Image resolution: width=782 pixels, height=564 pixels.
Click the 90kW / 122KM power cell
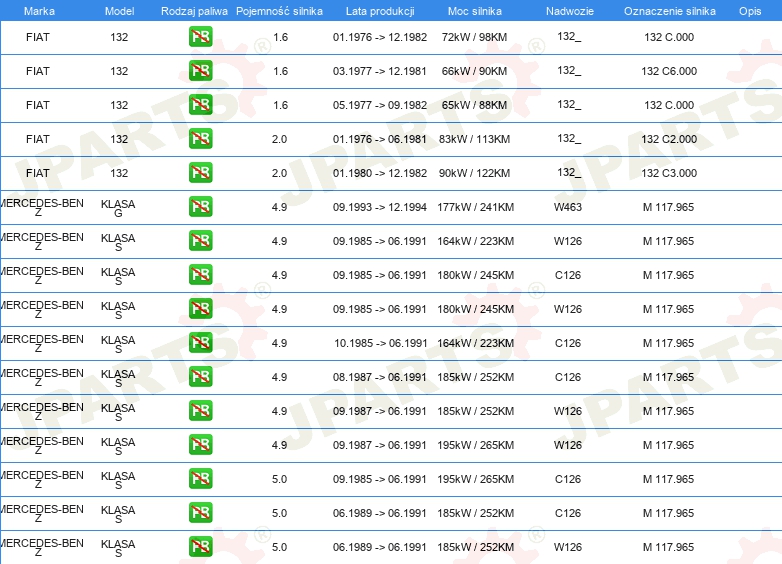474,173
